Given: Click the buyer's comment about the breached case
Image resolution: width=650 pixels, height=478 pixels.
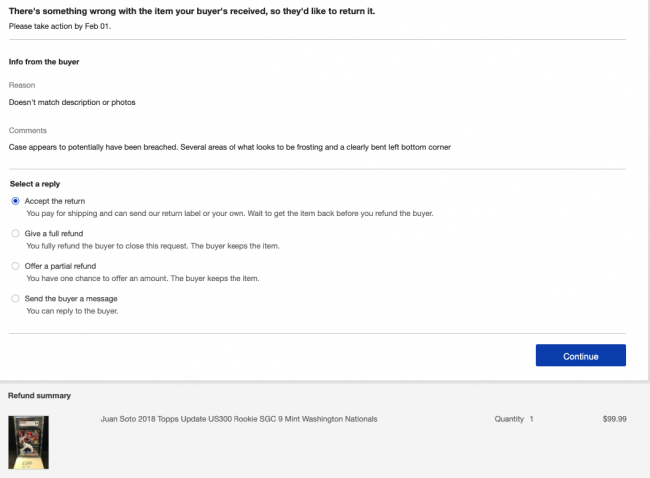Looking at the screenshot, I should (x=229, y=147).
